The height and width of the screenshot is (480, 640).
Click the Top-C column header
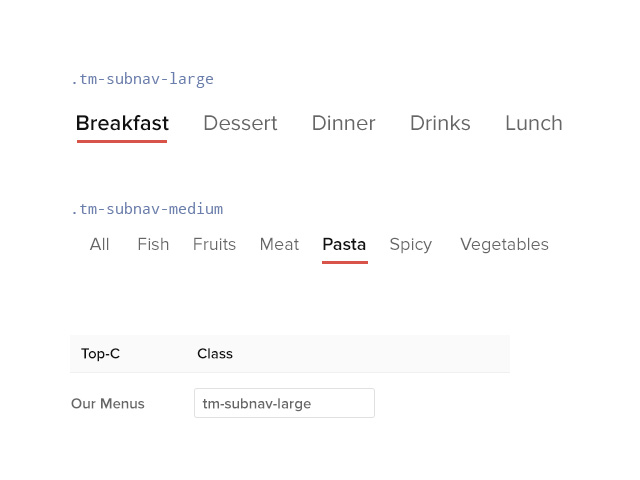coord(100,353)
